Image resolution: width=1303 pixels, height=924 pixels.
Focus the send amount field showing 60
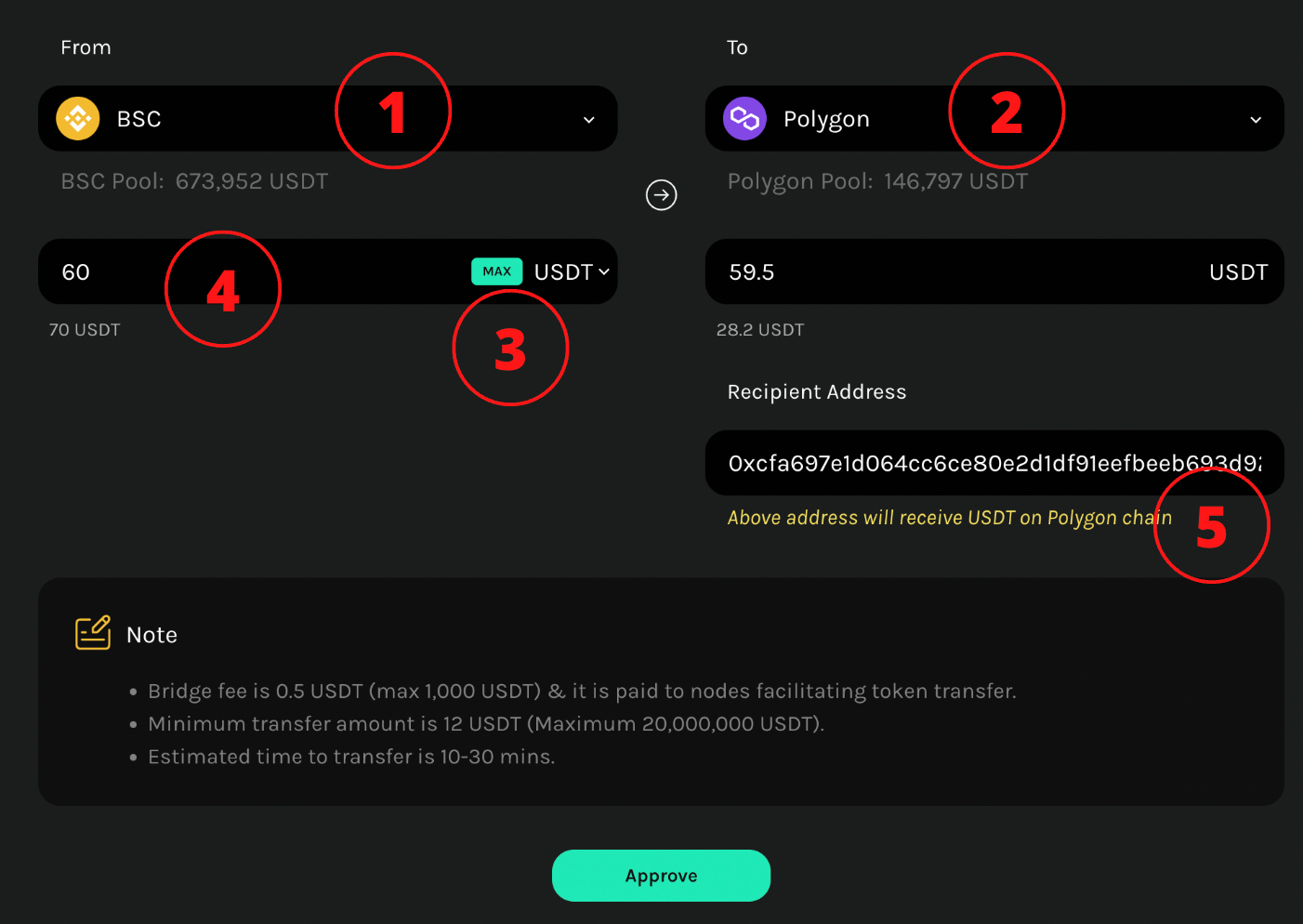click(x=251, y=271)
